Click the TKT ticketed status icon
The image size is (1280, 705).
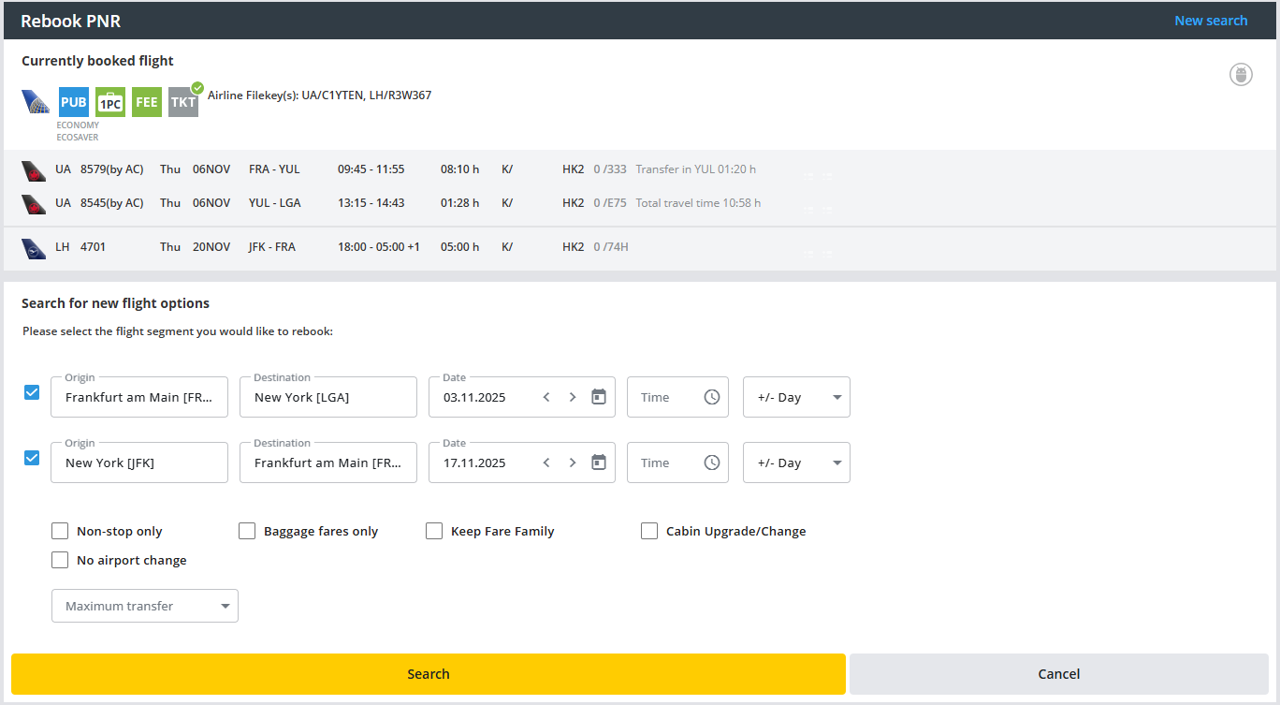click(x=183, y=102)
